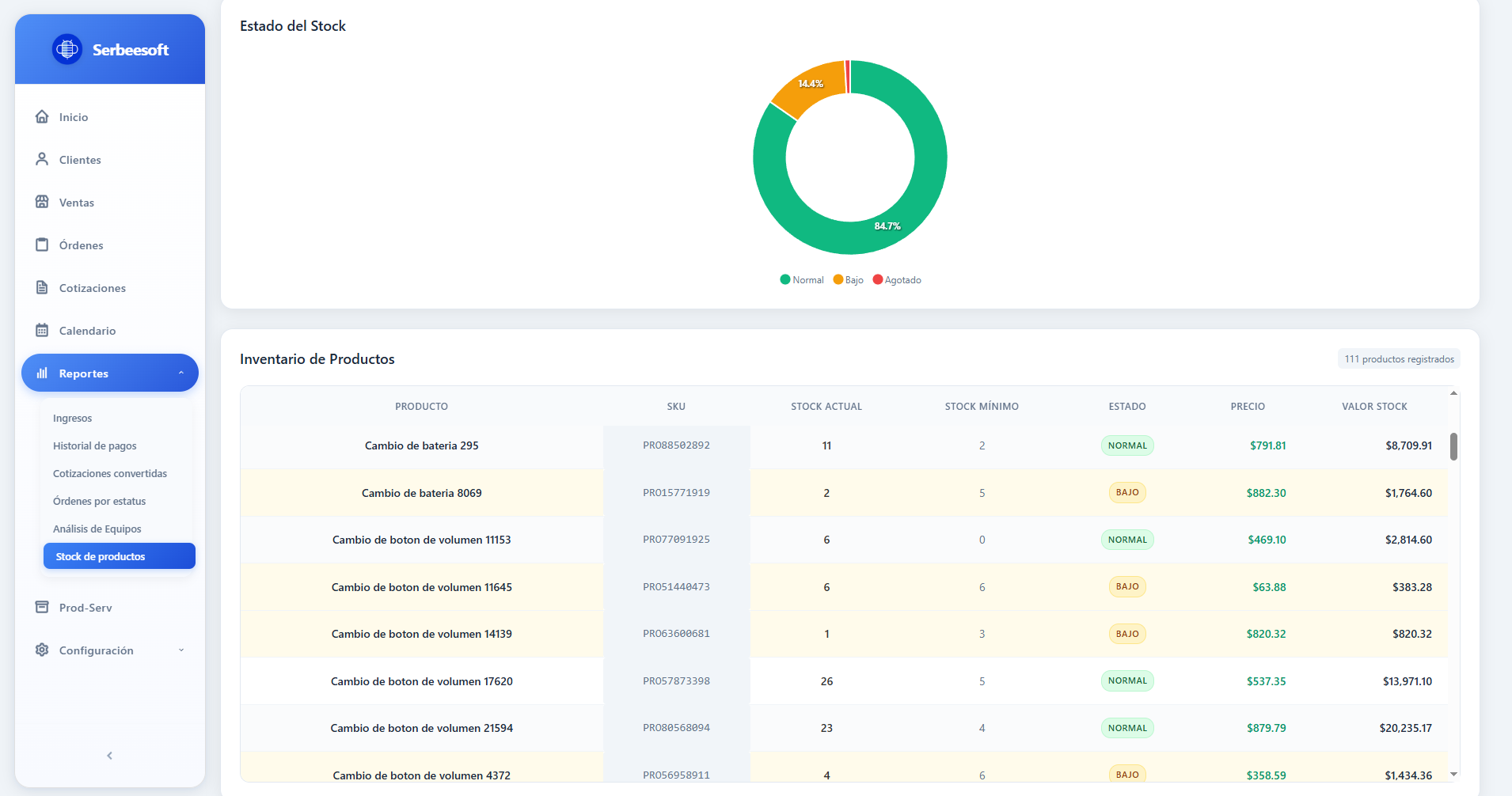The image size is (1512, 796).
Task: Open Análisis de Equipos report
Action: point(97,529)
